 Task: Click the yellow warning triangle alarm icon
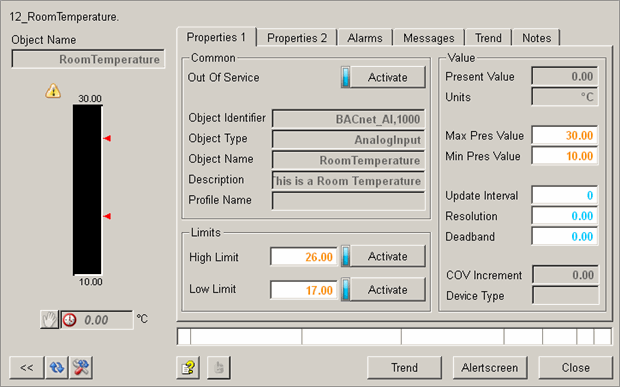[x=53, y=91]
